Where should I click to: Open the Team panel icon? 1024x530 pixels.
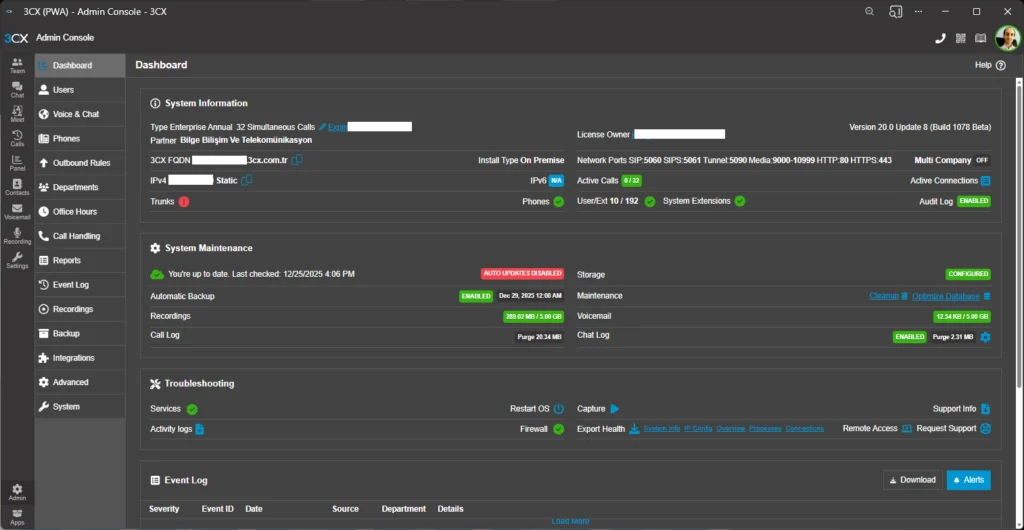click(17, 65)
